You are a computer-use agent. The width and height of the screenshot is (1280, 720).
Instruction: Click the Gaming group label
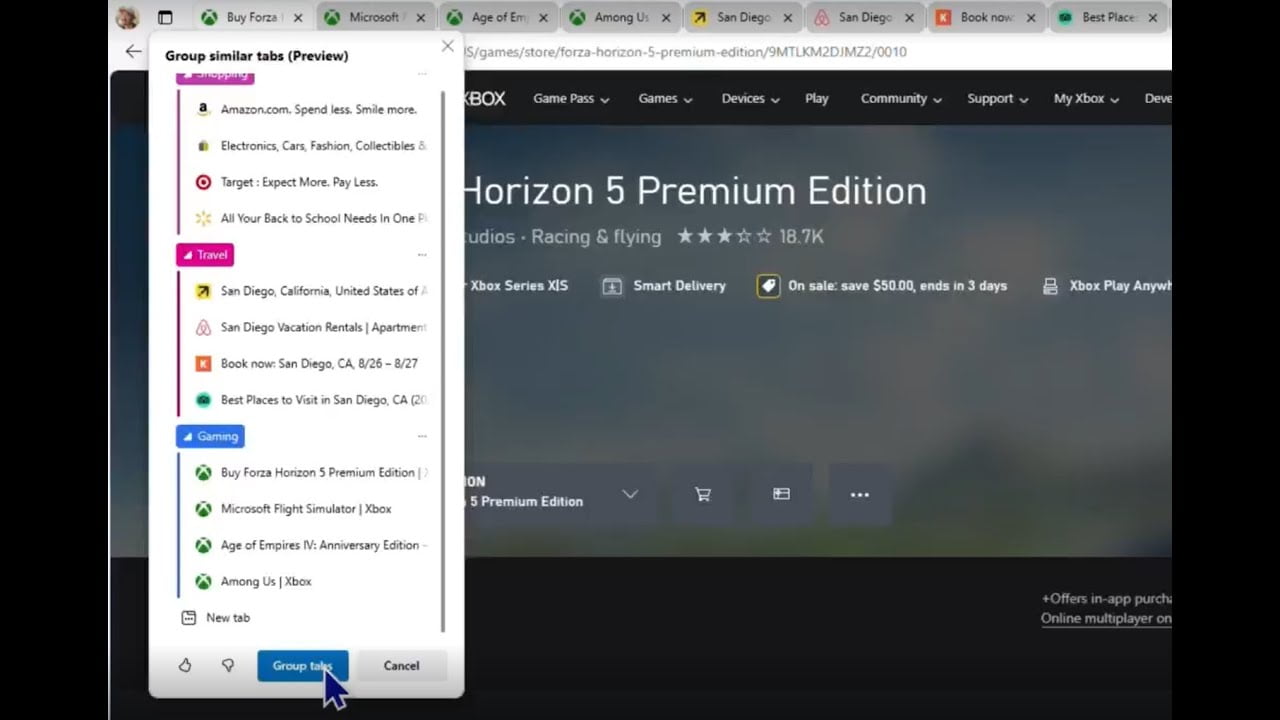pos(210,437)
